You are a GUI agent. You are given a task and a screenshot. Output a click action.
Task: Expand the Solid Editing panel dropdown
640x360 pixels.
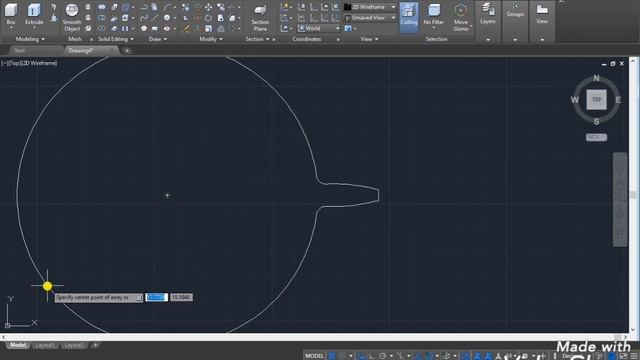click(x=116, y=39)
